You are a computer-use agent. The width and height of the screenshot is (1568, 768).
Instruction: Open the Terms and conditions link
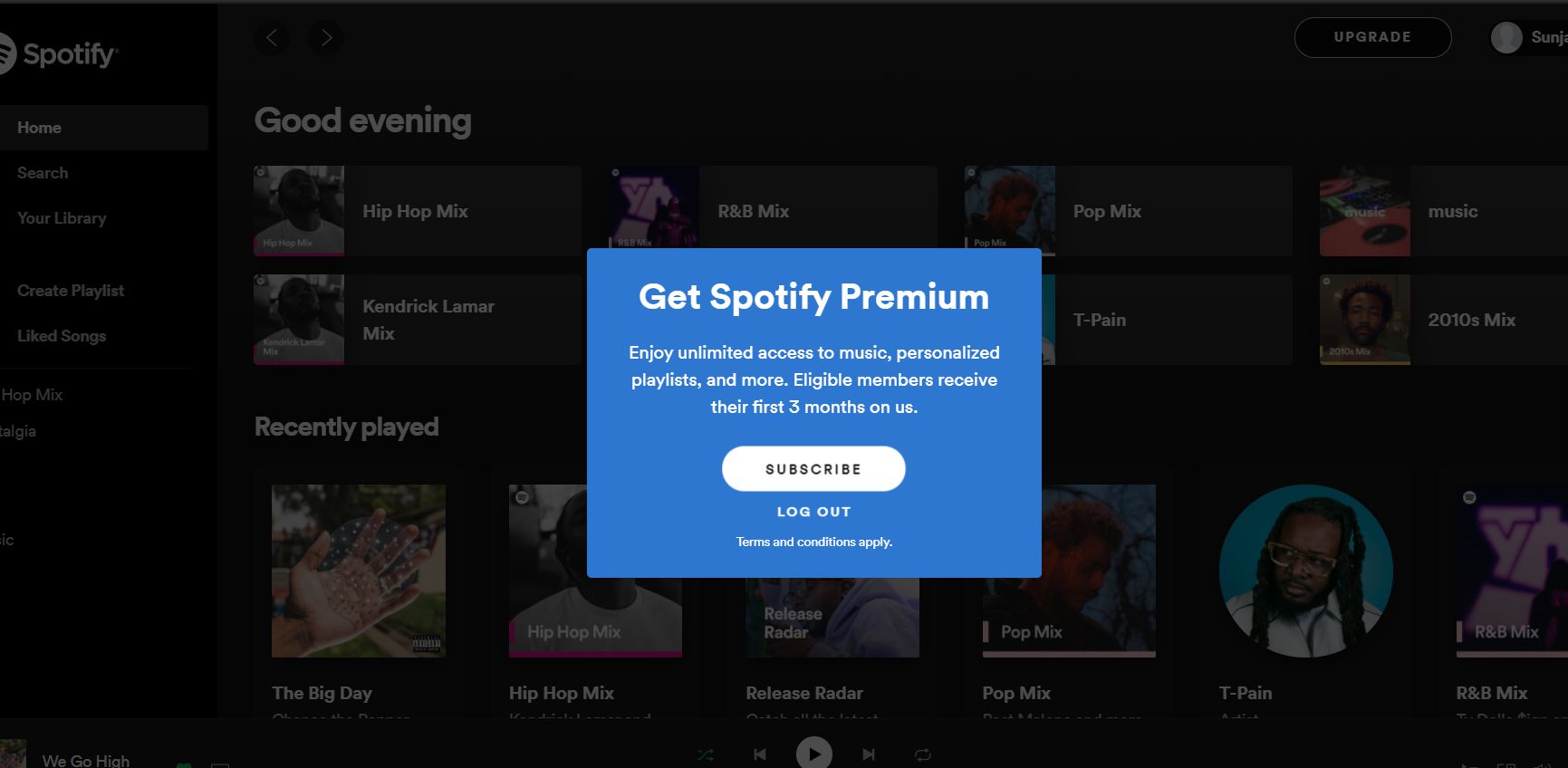pos(813,542)
